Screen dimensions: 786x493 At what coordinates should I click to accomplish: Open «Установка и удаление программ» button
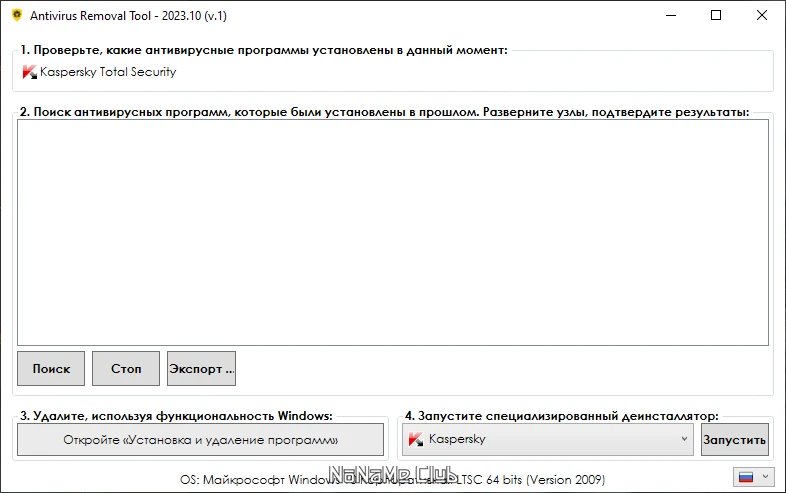(201, 440)
